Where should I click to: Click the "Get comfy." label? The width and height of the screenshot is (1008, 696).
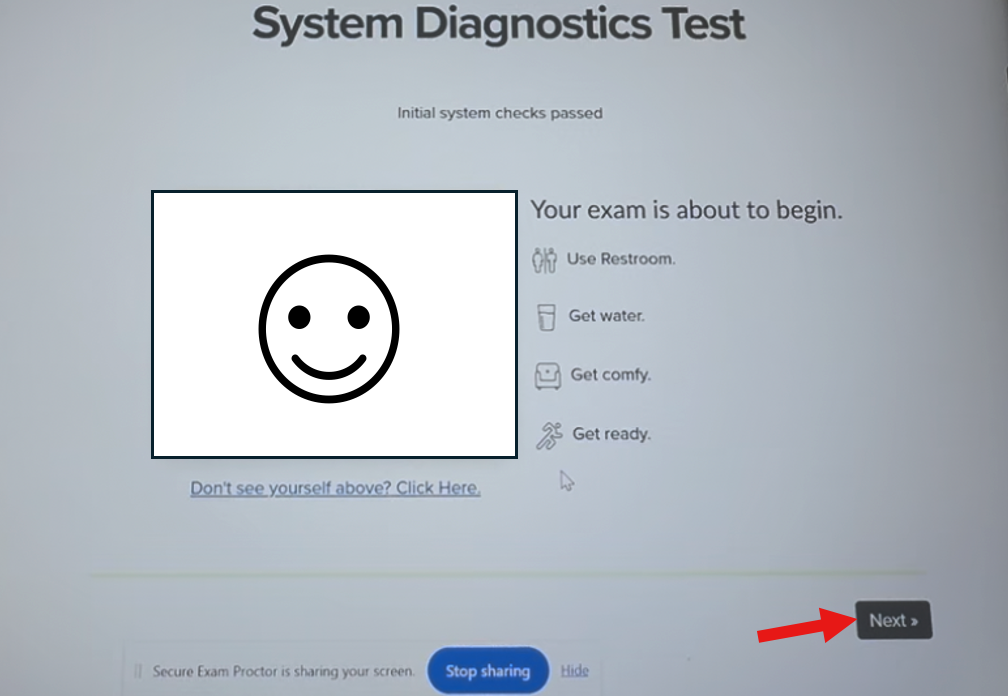point(611,375)
